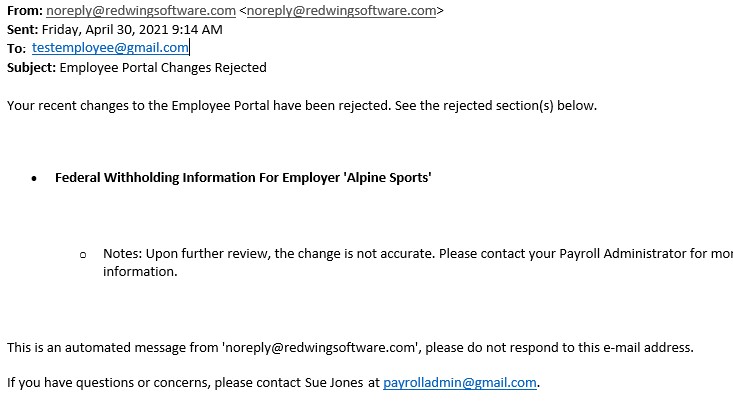Click the noreply address inside angle brackets
The width and height of the screenshot is (733, 406).
coord(341,10)
